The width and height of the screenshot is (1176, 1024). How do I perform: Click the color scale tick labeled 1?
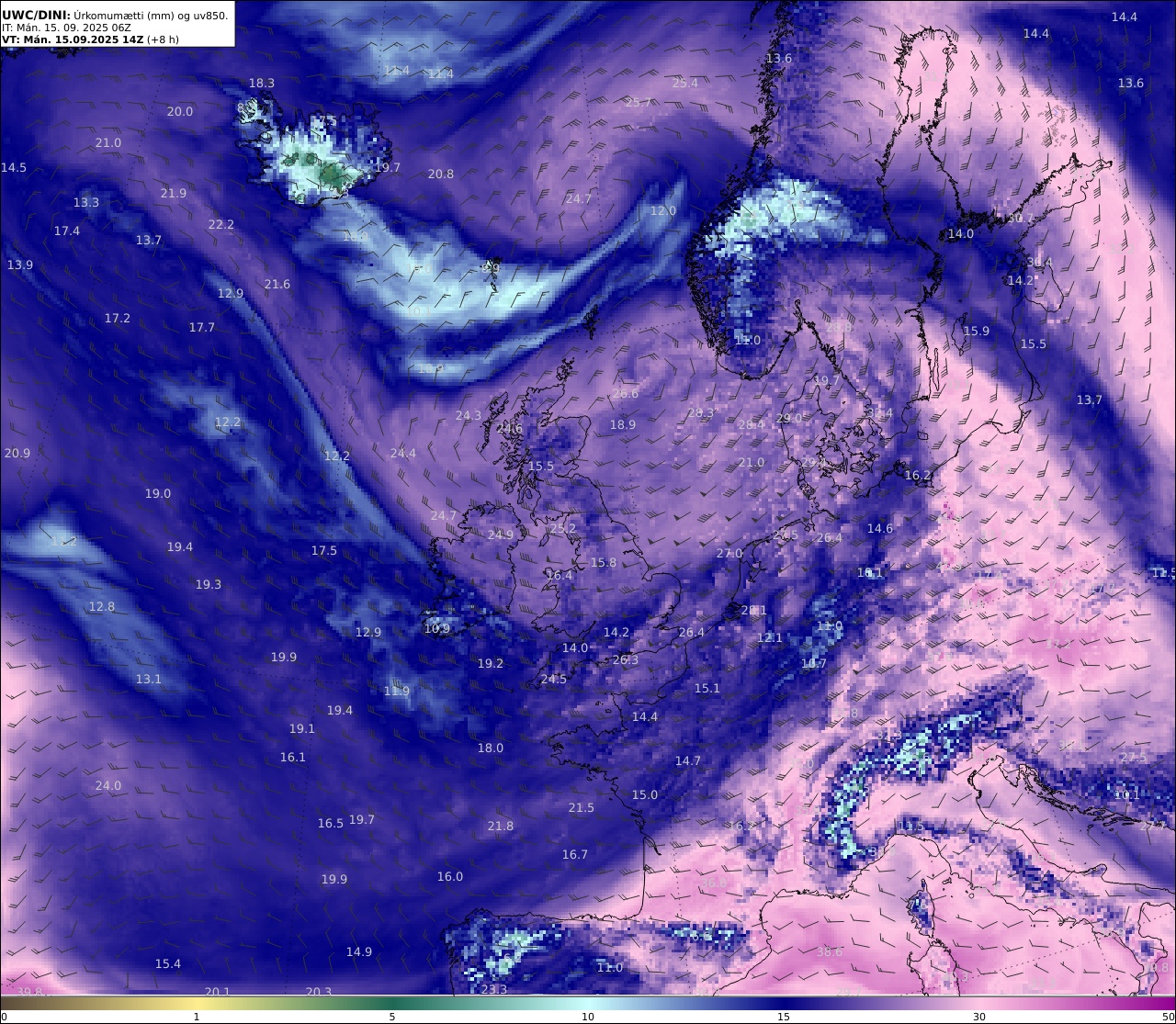[197, 1017]
